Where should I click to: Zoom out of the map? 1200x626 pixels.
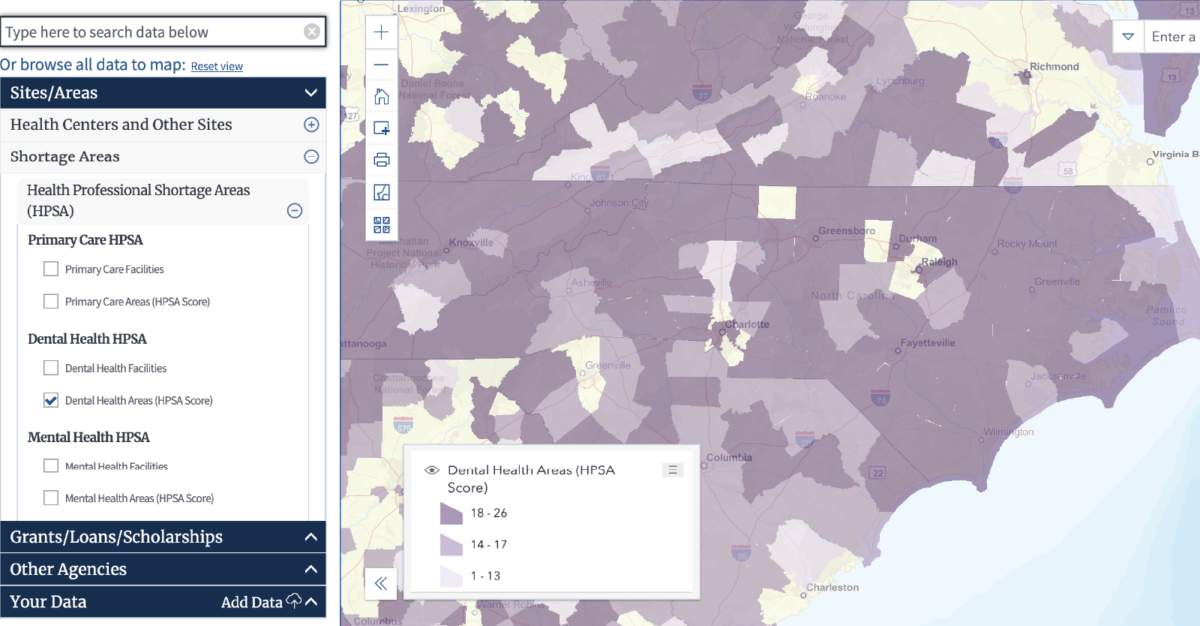tap(381, 64)
